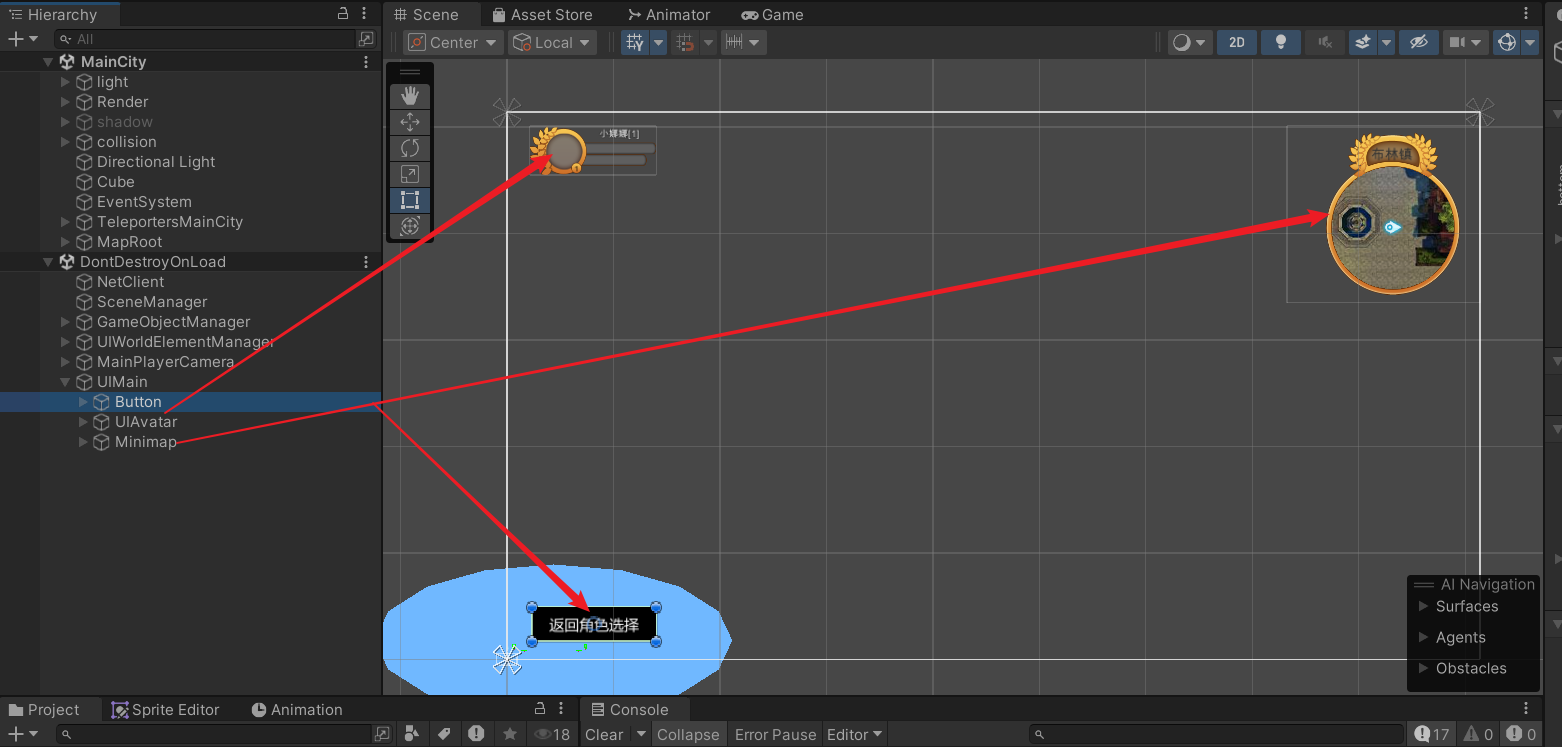1562x747 pixels.
Task: Select the Minimap object in Hierarchy
Action: (x=145, y=442)
